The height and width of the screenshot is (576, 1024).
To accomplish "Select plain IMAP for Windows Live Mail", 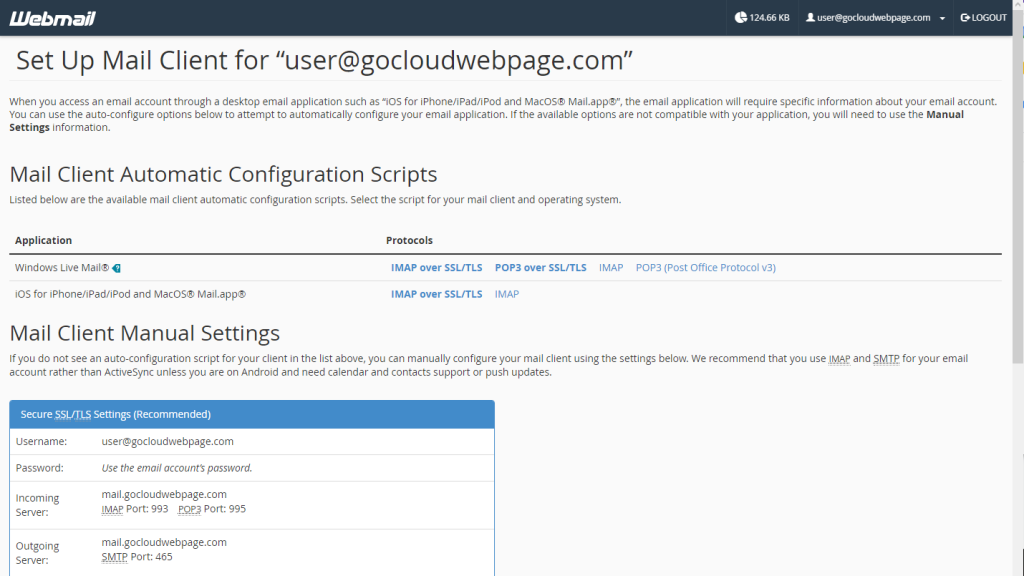I will [611, 267].
